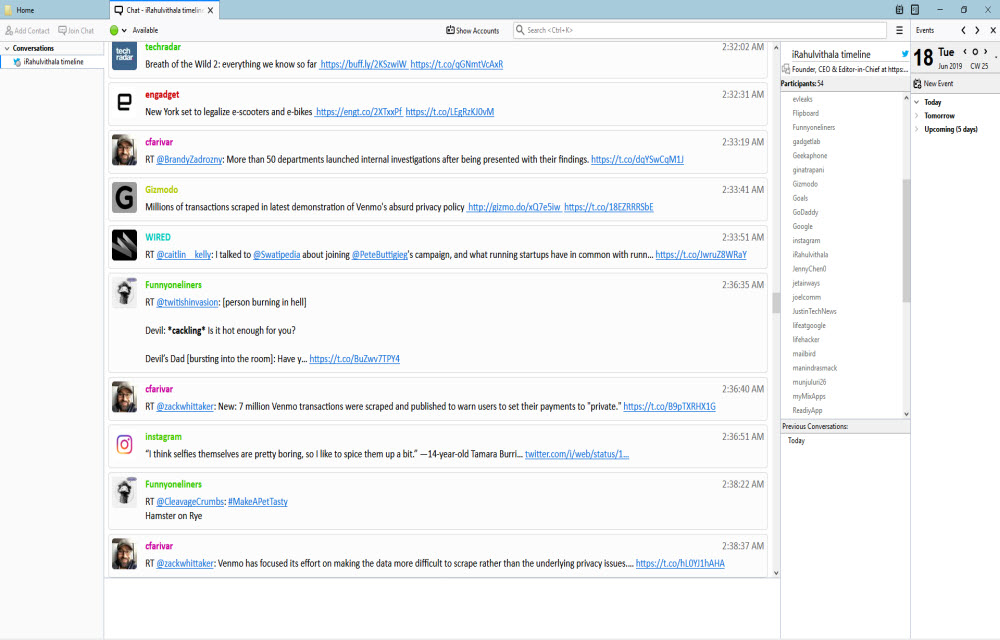Select participant ReadiyApp

coord(807,411)
